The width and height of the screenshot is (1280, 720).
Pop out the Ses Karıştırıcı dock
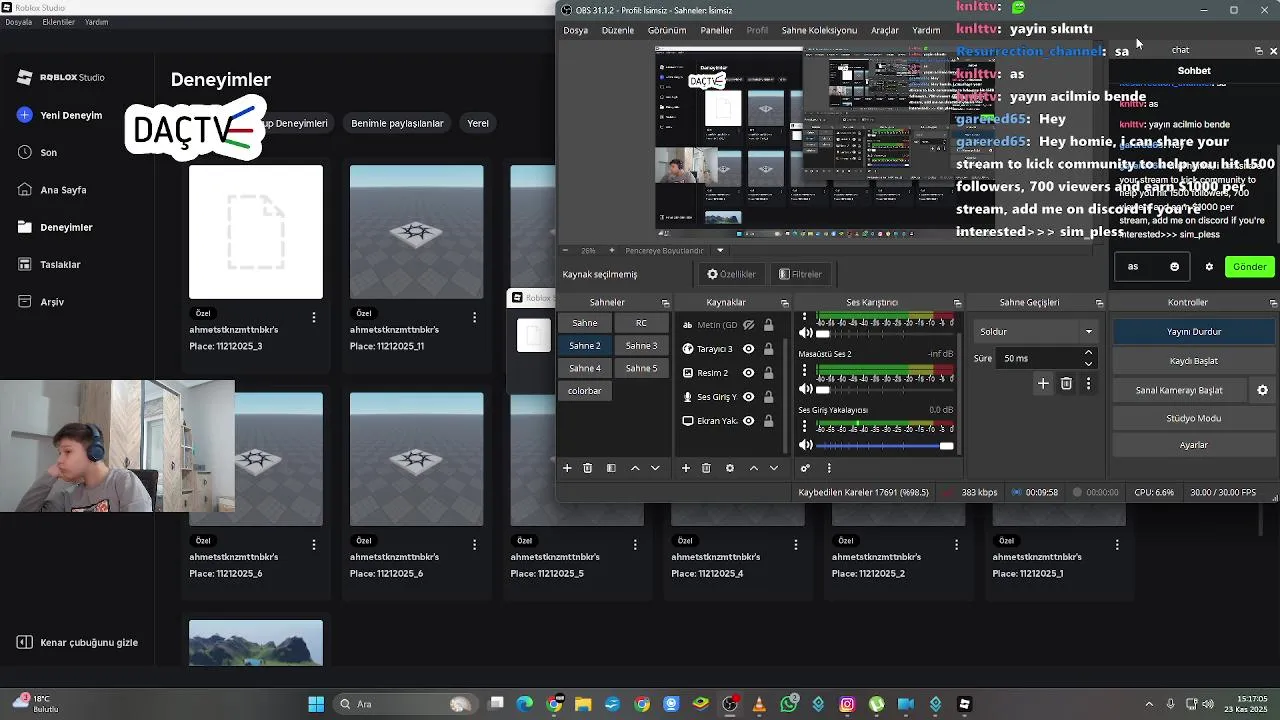click(957, 303)
